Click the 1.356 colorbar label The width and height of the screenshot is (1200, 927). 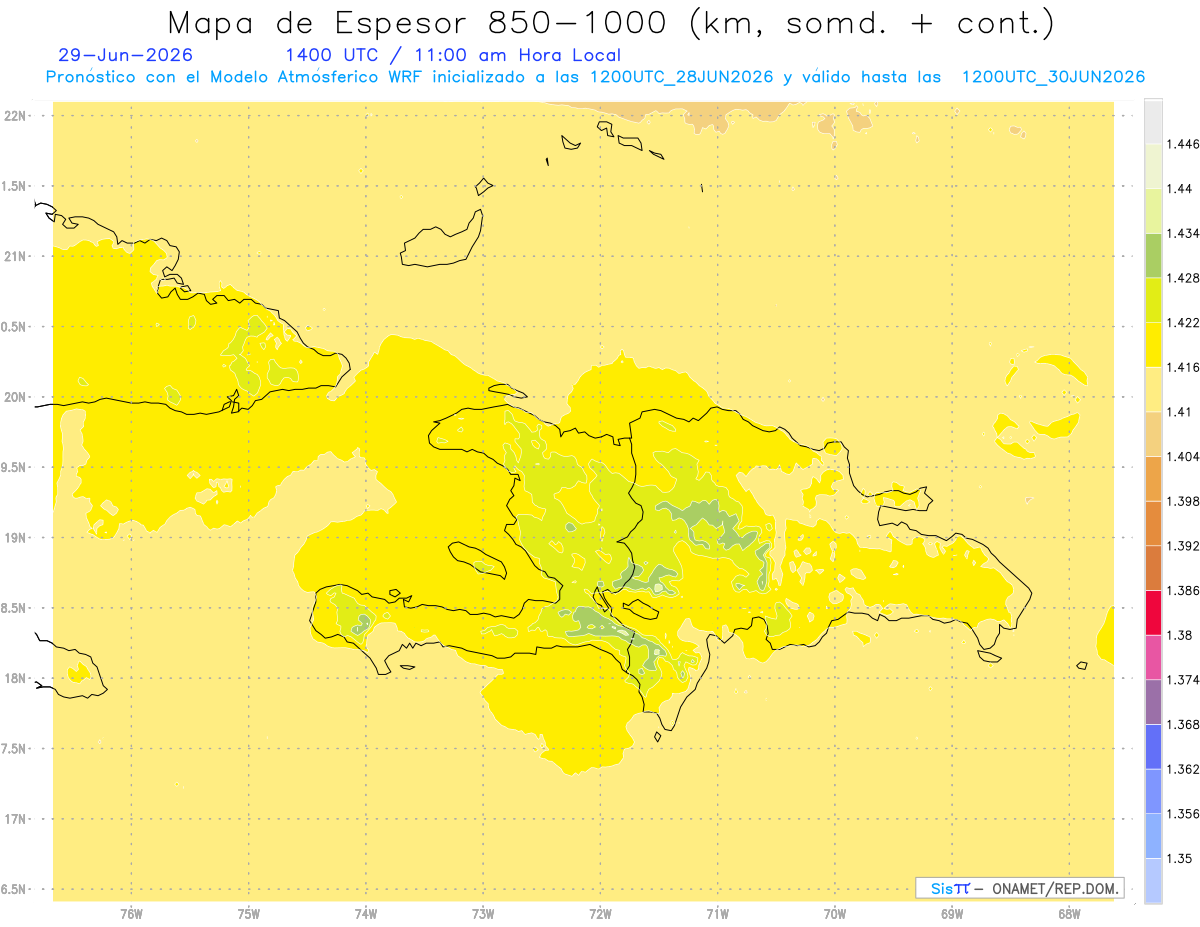pos(1182,814)
